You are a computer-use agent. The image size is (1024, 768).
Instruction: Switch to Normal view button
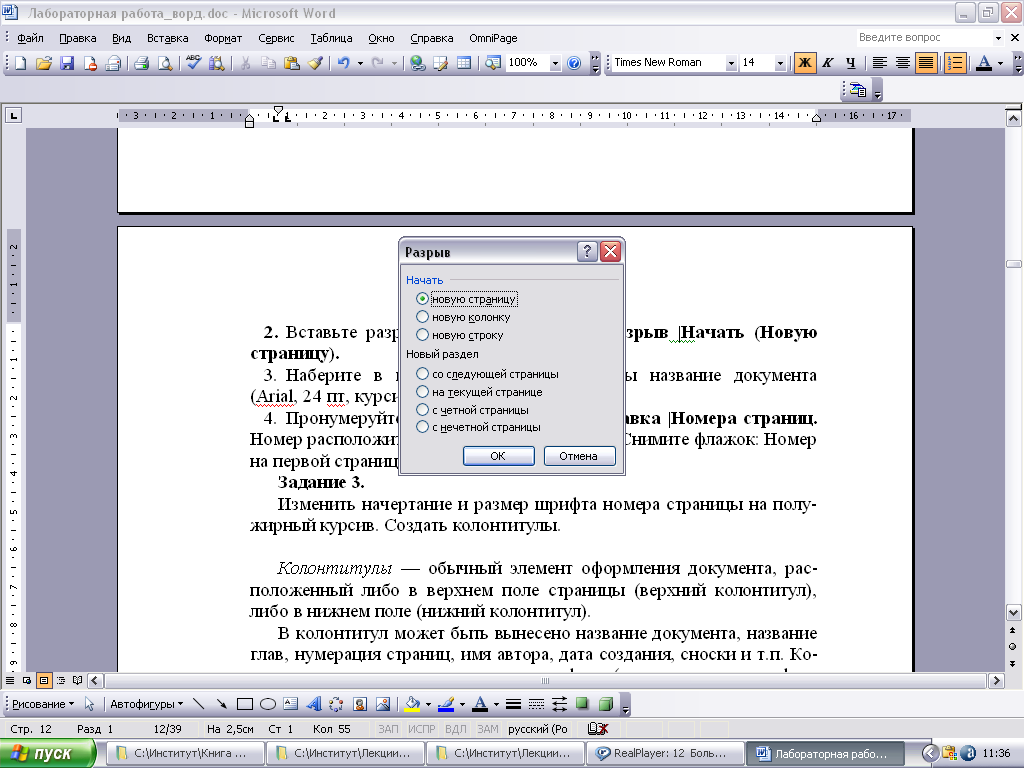pyautogui.click(x=10, y=680)
